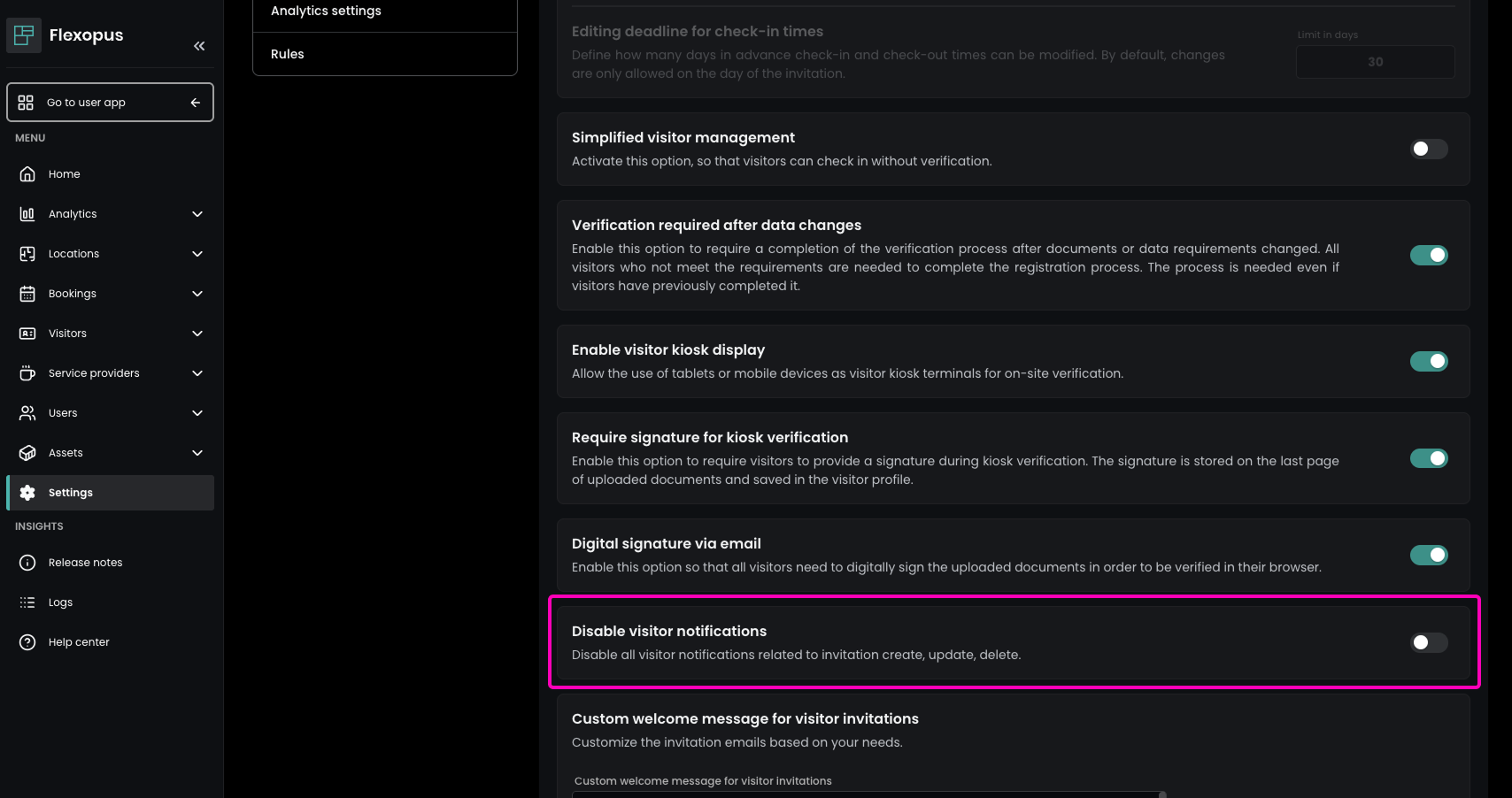1512x798 pixels.
Task: Click the Service providers coffee cup icon
Action: pyautogui.click(x=27, y=373)
